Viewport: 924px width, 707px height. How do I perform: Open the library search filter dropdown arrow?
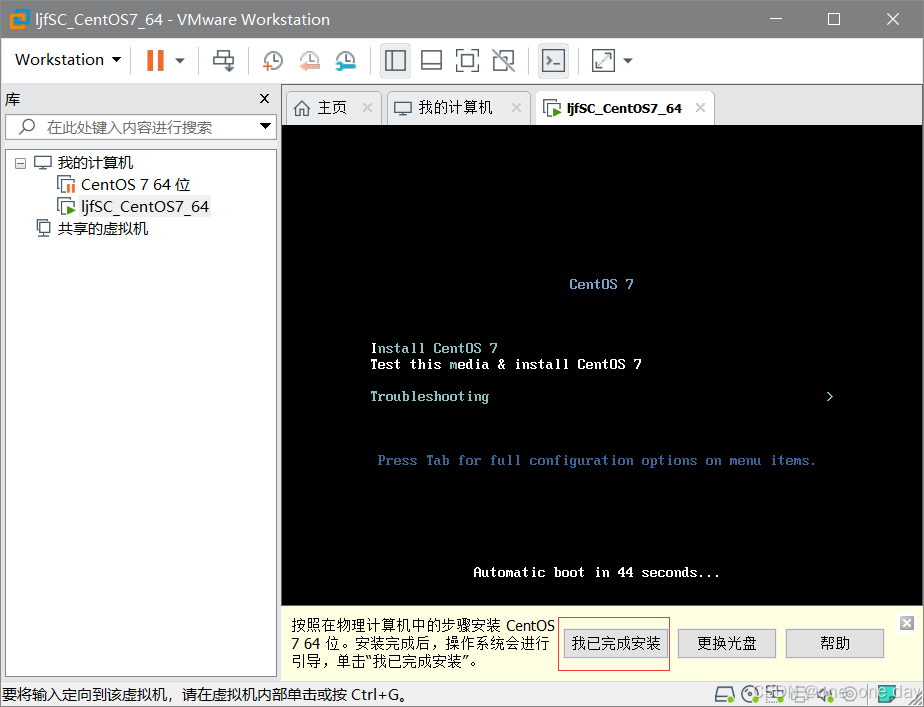[x=265, y=126]
